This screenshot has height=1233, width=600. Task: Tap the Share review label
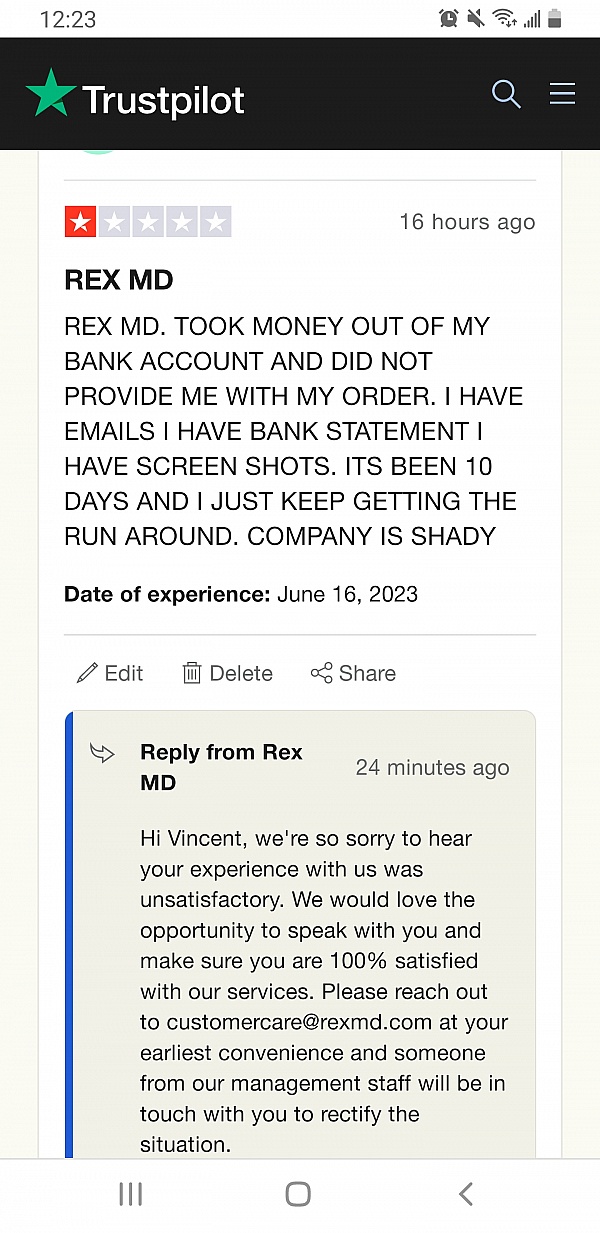(x=367, y=673)
